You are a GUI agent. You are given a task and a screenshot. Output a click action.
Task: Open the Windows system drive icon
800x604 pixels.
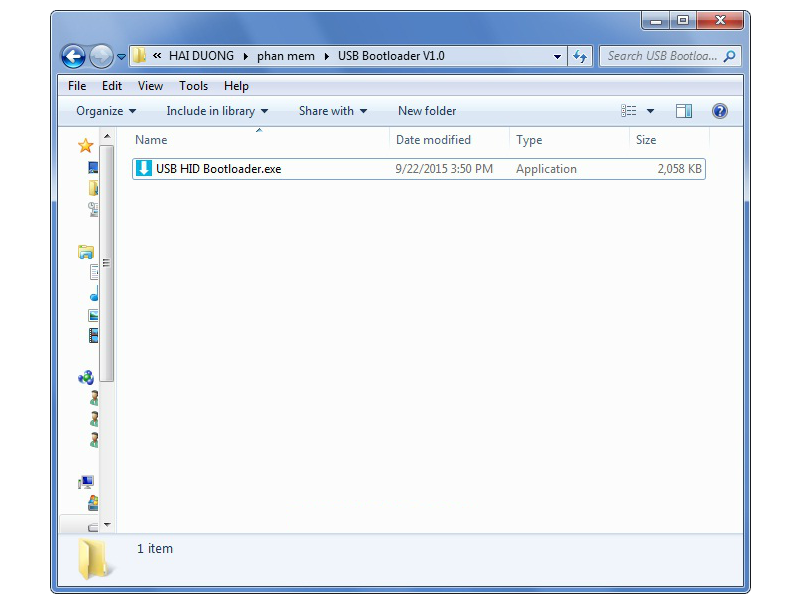pyautogui.click(x=93, y=503)
